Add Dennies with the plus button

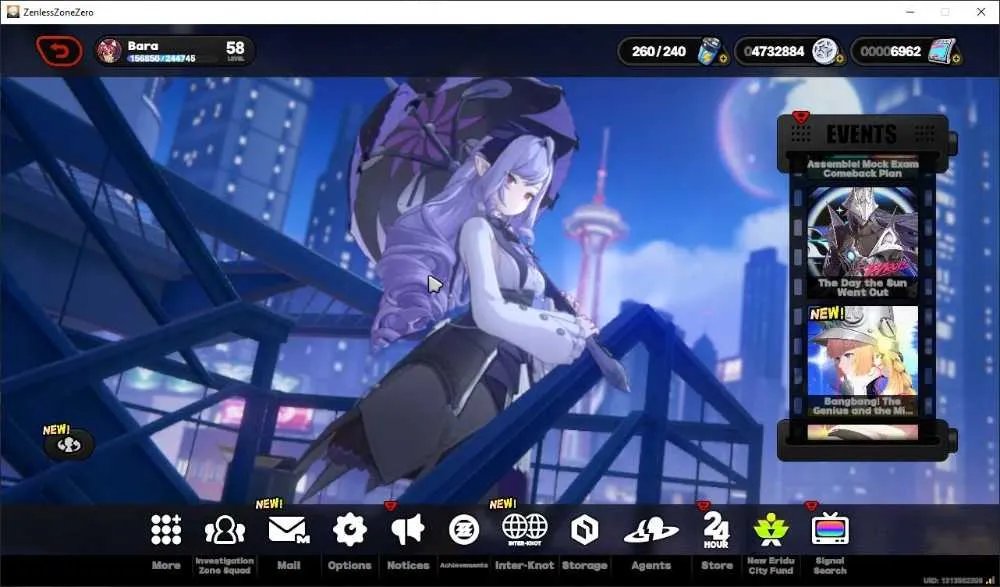[x=839, y=59]
